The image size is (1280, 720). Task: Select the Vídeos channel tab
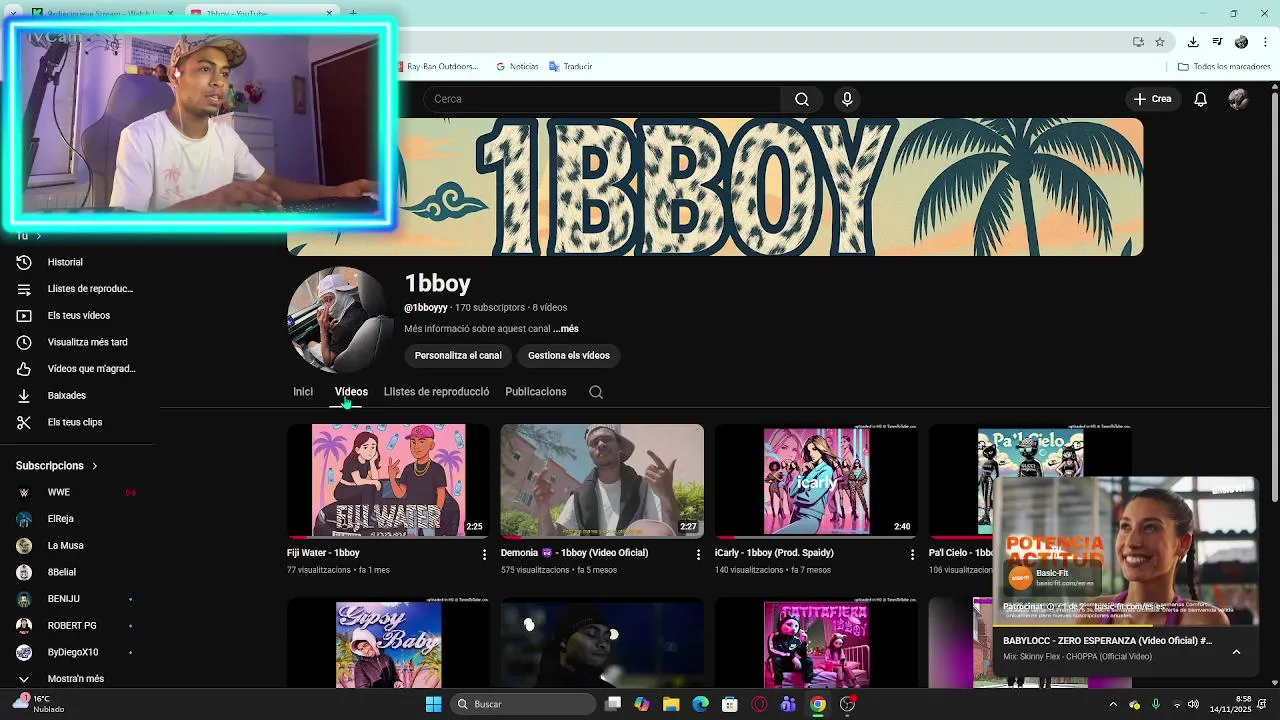click(x=351, y=392)
